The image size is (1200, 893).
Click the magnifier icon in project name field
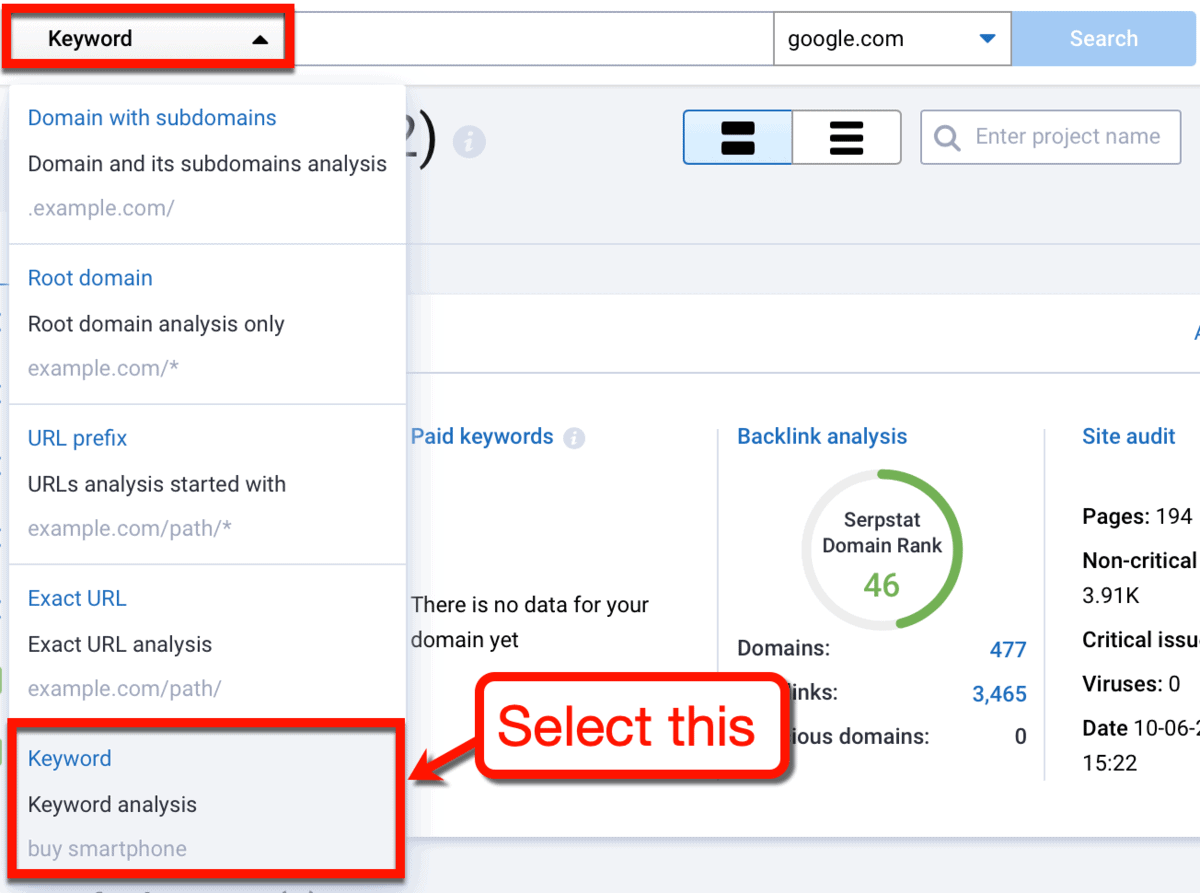coord(946,137)
